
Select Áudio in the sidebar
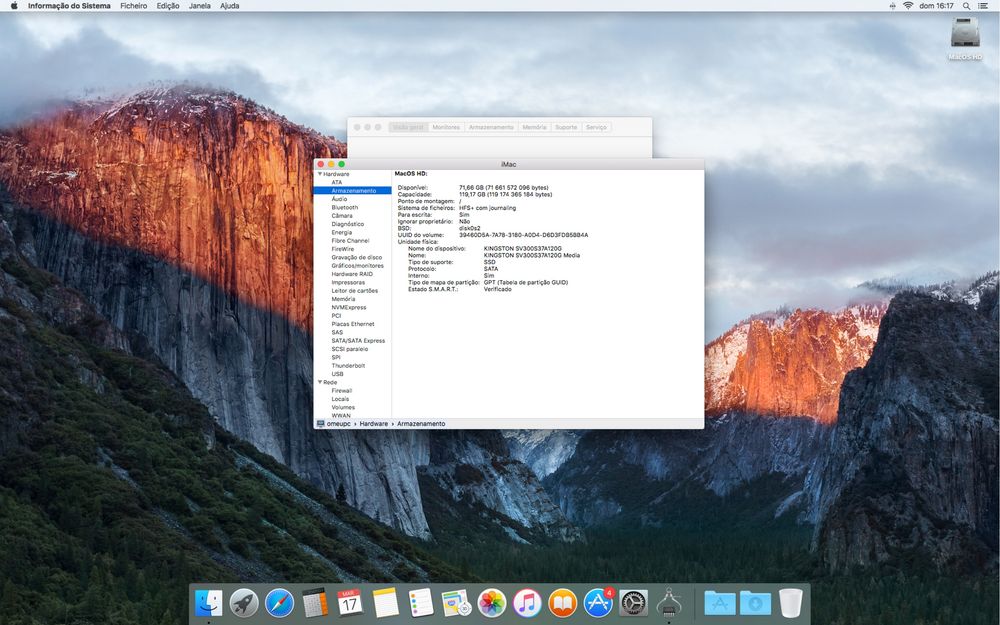[339, 199]
